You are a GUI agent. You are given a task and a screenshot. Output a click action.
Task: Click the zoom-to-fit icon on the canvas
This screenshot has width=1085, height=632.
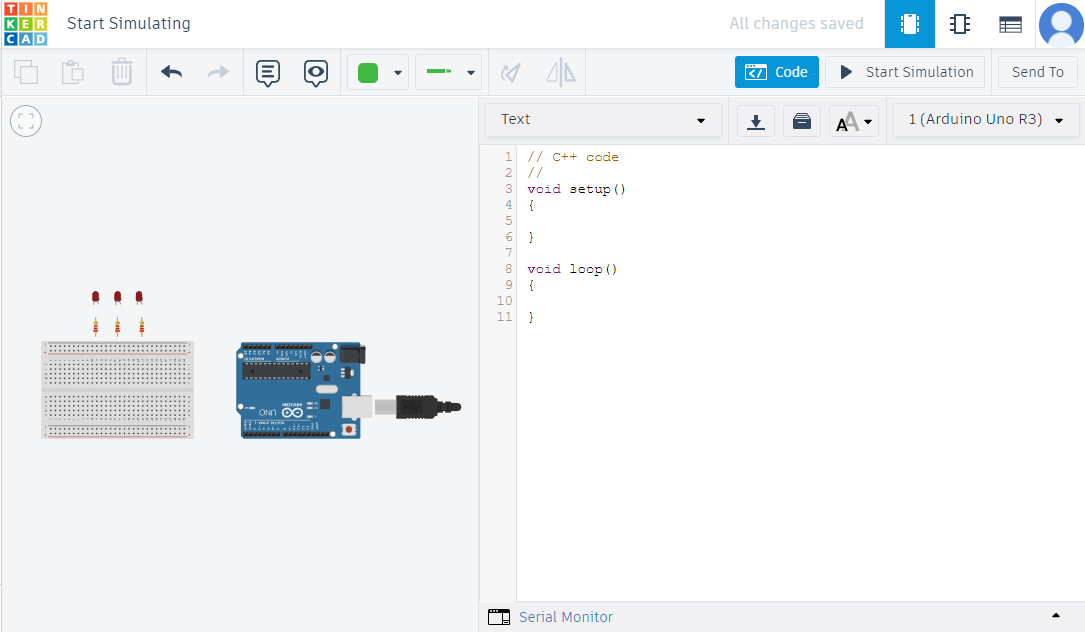click(x=25, y=120)
